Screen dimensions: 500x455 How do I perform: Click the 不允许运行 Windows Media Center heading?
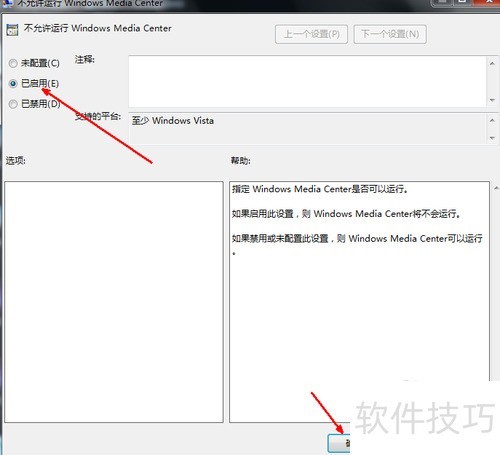[98, 28]
